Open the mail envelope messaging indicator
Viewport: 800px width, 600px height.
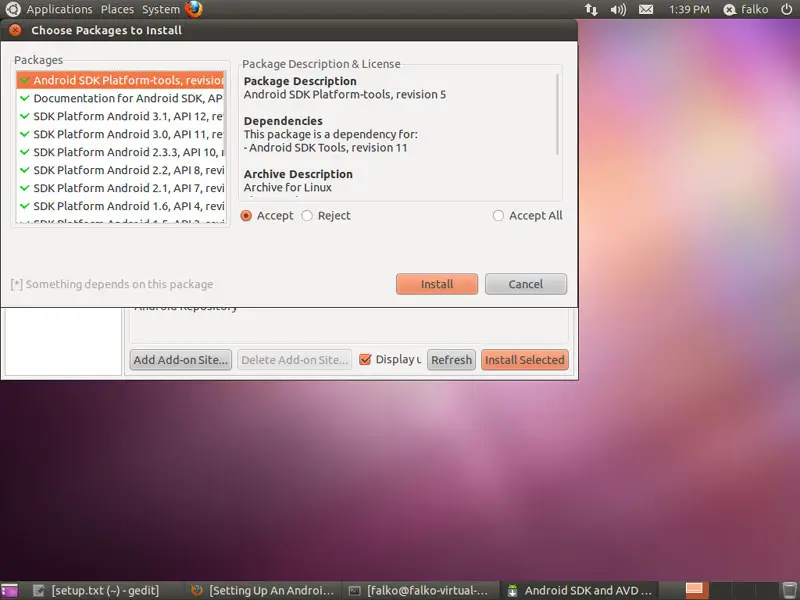[x=646, y=9]
